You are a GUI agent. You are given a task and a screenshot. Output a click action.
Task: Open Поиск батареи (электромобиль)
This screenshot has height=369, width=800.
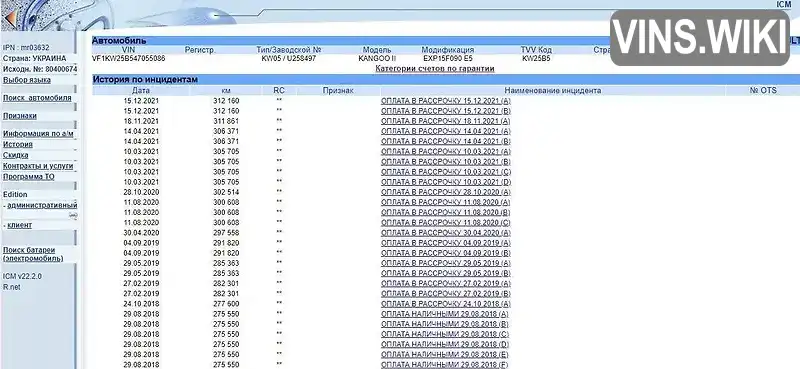tap(33, 254)
